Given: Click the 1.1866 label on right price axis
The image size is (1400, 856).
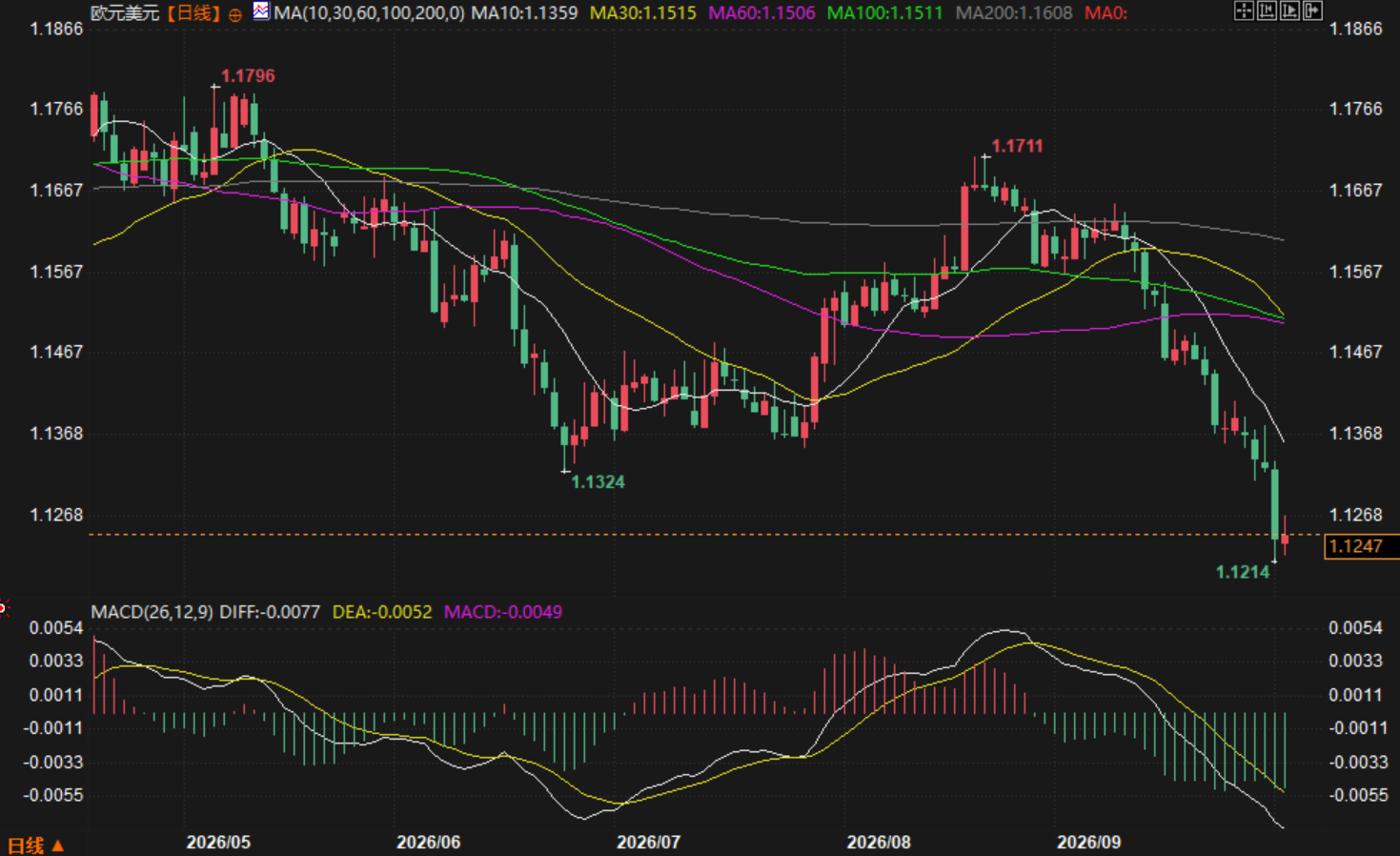Looking at the screenshot, I should click(1355, 29).
